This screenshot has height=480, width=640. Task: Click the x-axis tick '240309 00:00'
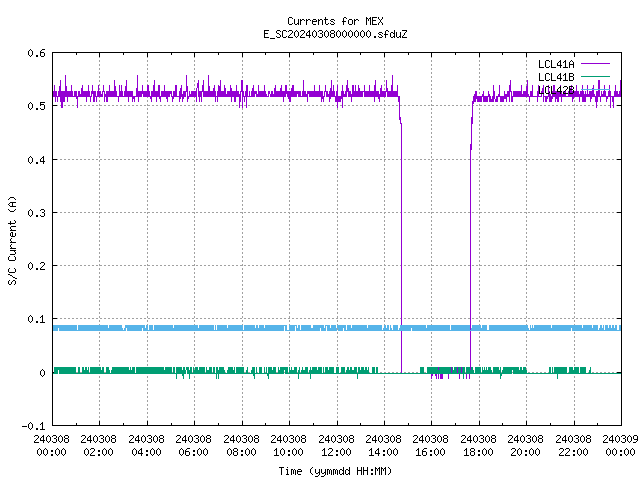click(x=620, y=445)
